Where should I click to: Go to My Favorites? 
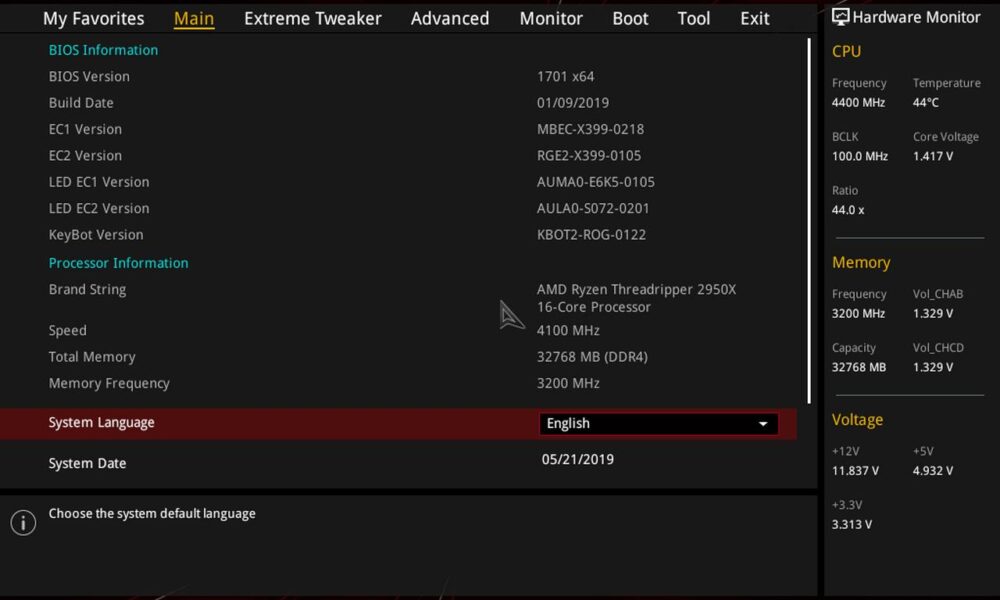pyautogui.click(x=93, y=17)
